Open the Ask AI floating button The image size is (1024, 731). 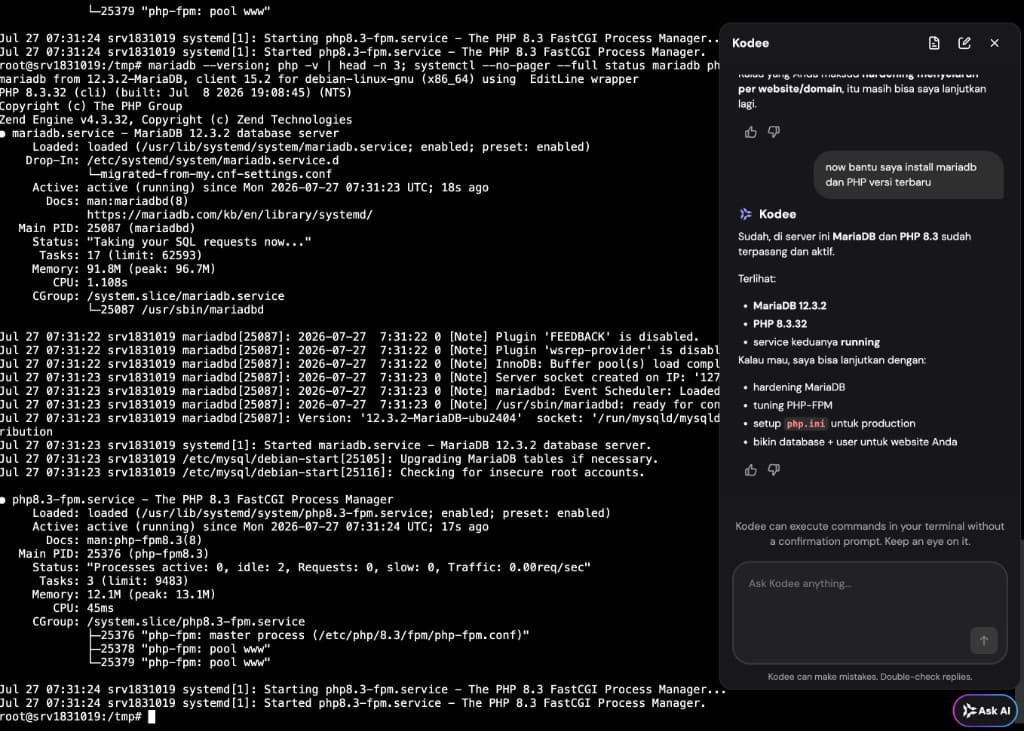pyautogui.click(x=985, y=711)
